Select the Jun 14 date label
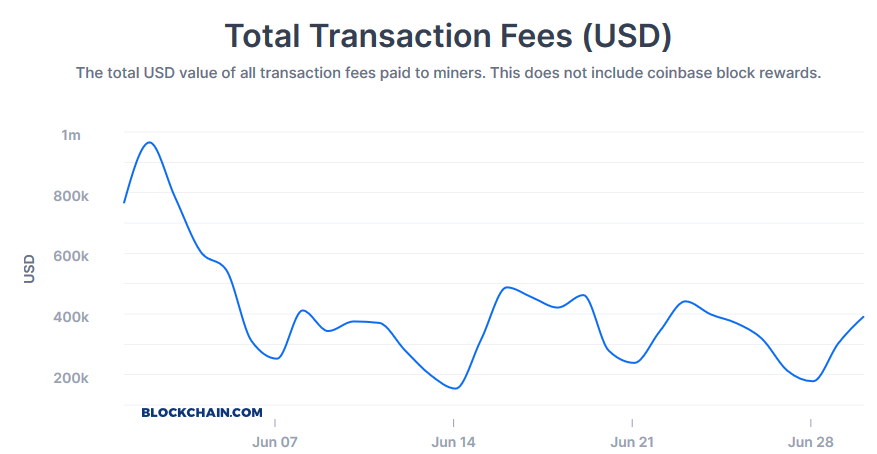The width and height of the screenshot is (877, 454). coord(453,441)
